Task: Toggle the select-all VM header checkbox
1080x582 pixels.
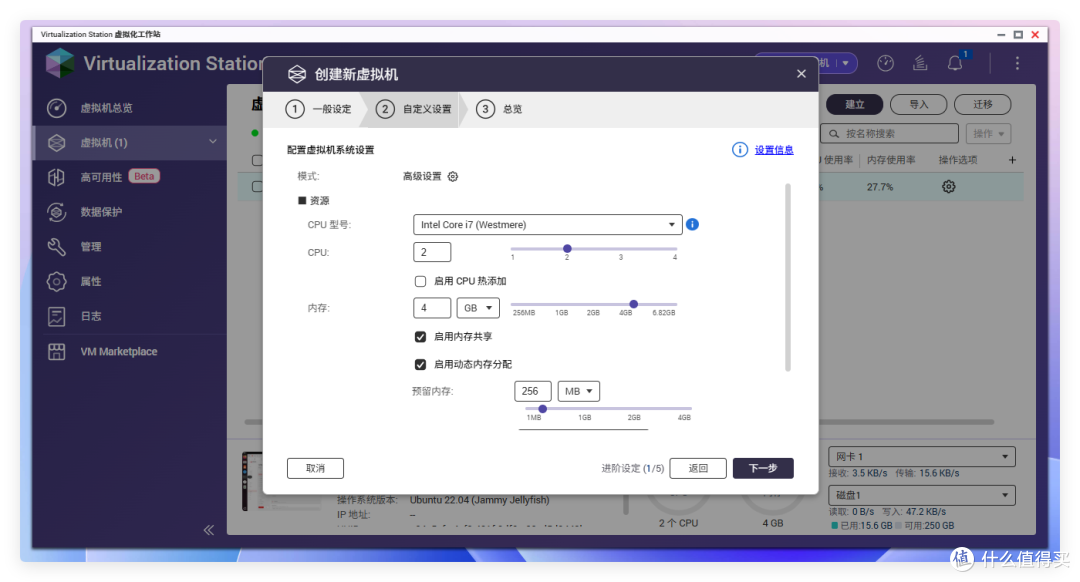Action: coord(257,160)
